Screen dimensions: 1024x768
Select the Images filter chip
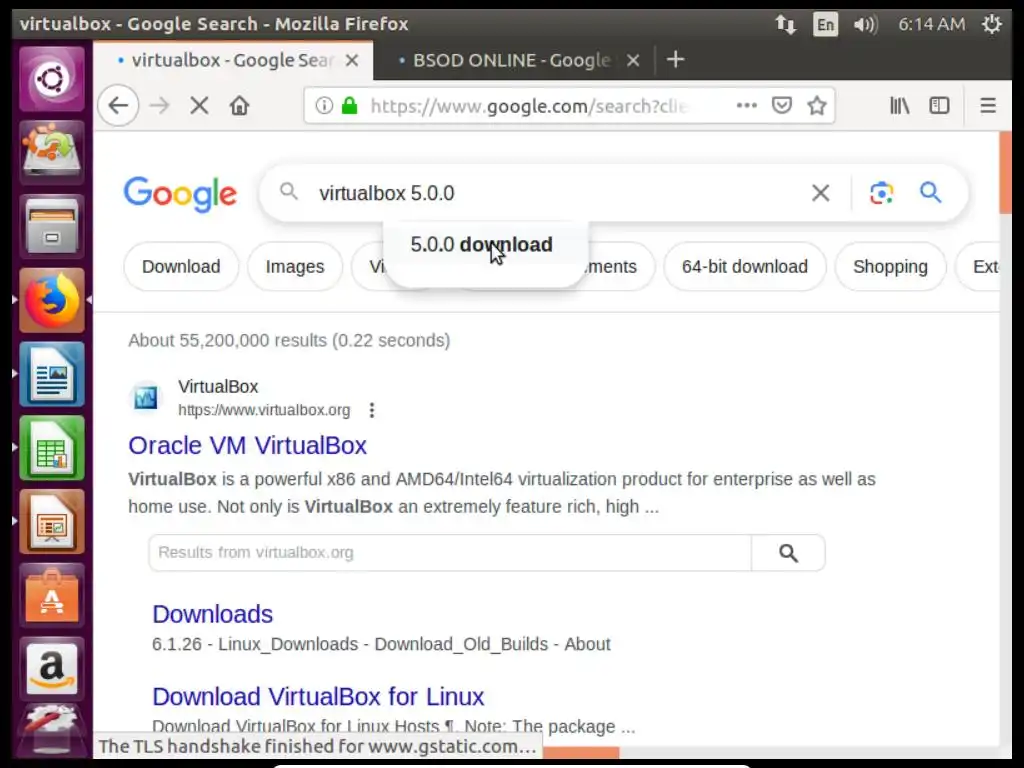[x=295, y=266]
